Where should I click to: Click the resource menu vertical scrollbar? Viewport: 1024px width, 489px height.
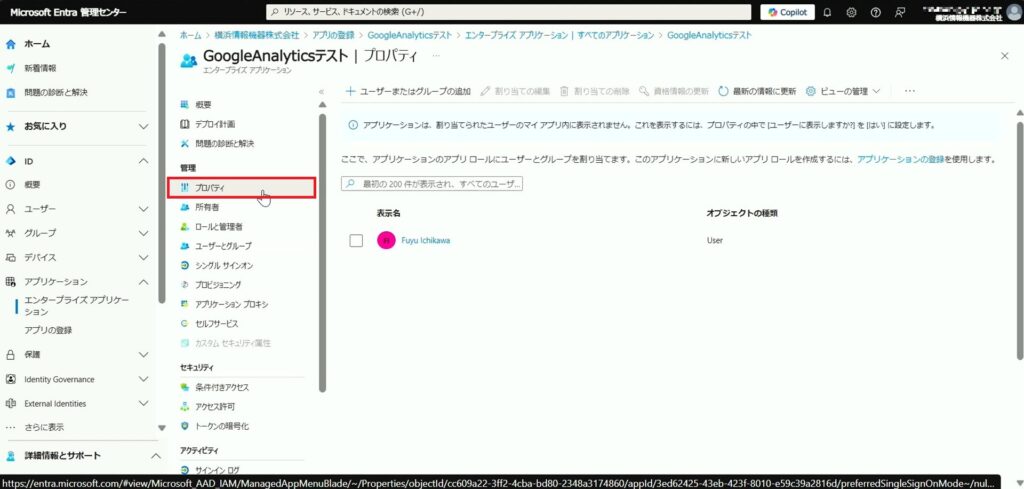point(322,253)
